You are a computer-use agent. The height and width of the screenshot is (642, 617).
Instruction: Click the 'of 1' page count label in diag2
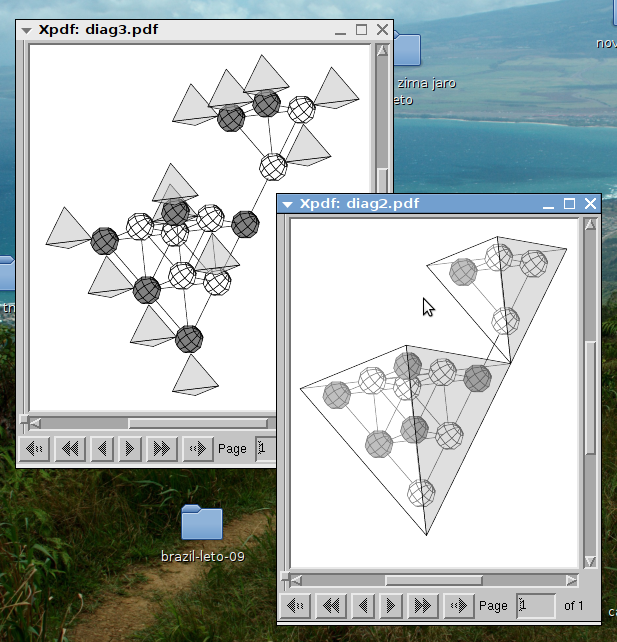click(x=573, y=606)
